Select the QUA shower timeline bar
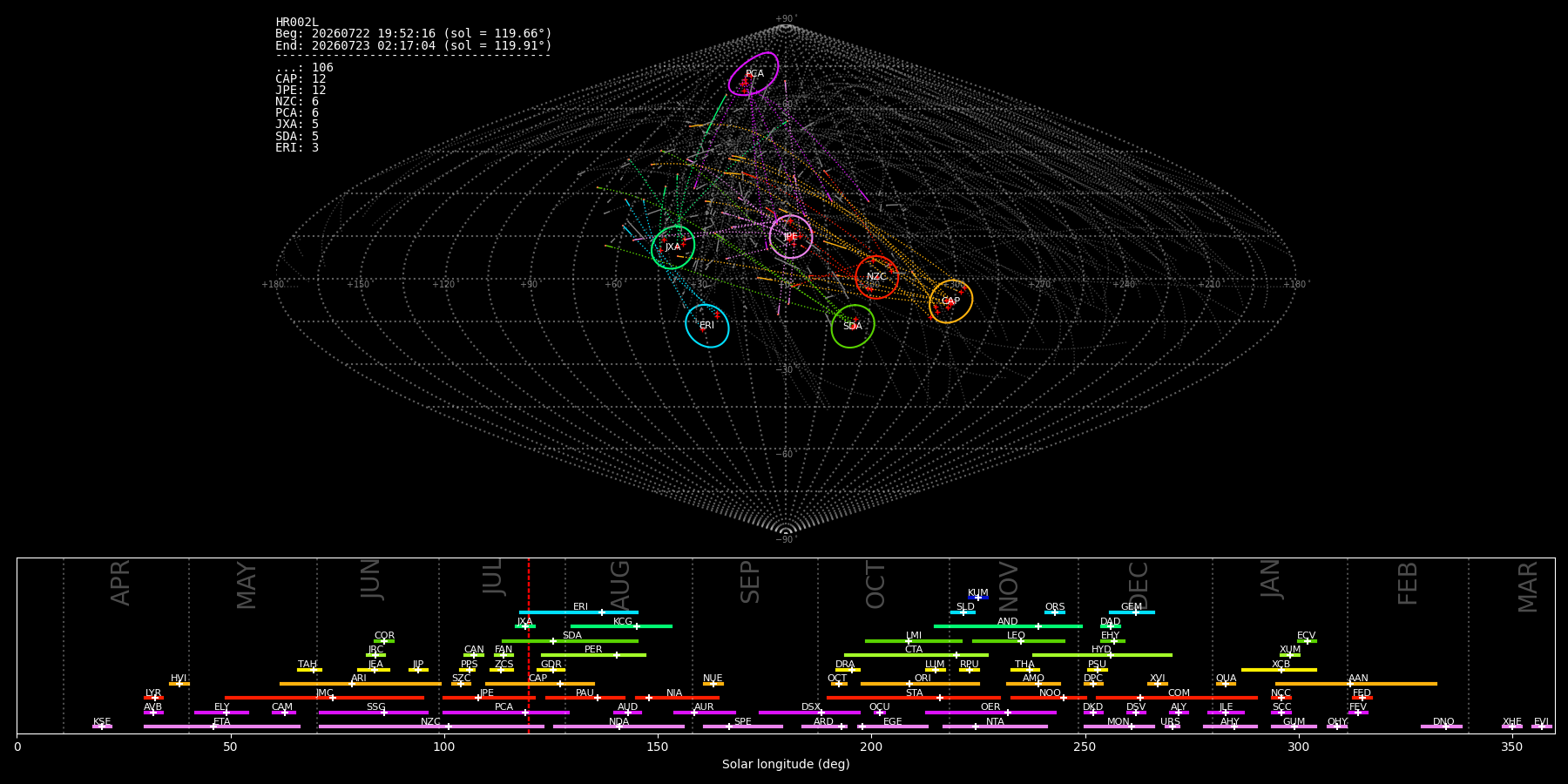The height and width of the screenshot is (784, 1568). [1226, 684]
